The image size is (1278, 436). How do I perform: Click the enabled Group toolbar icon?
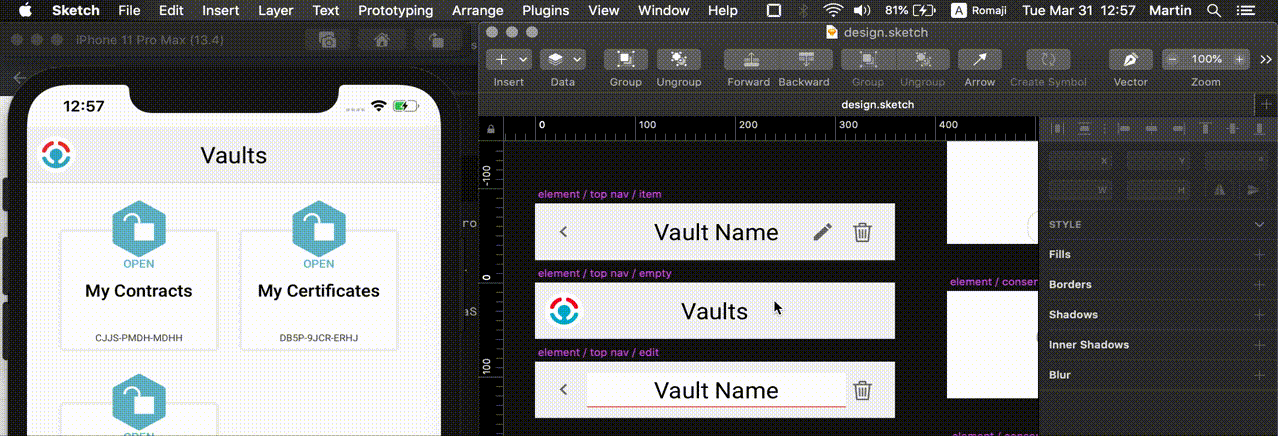pyautogui.click(x=626, y=60)
